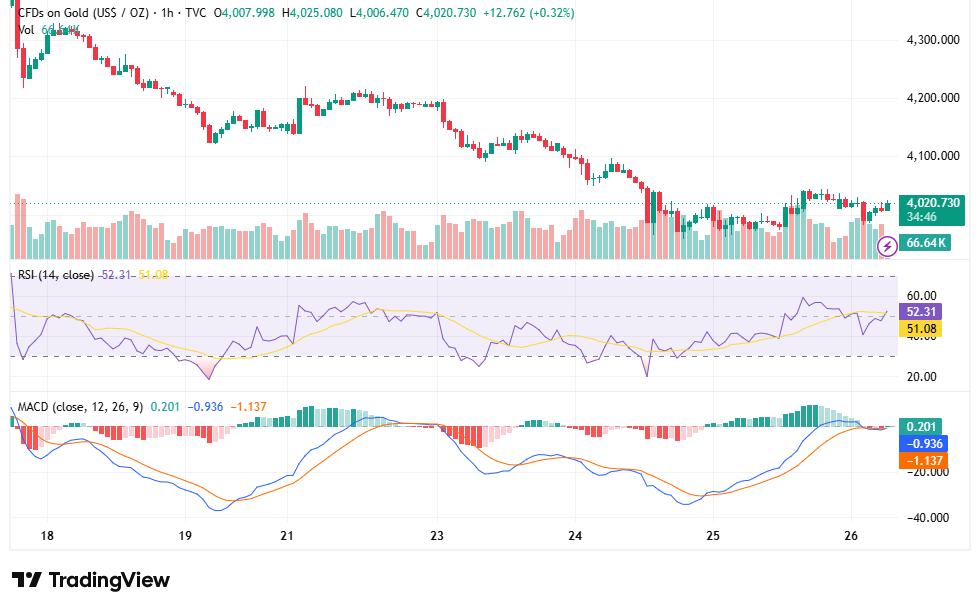Open RSI (14, close) indicator legend
The height and width of the screenshot is (610, 980).
[x=56, y=275]
